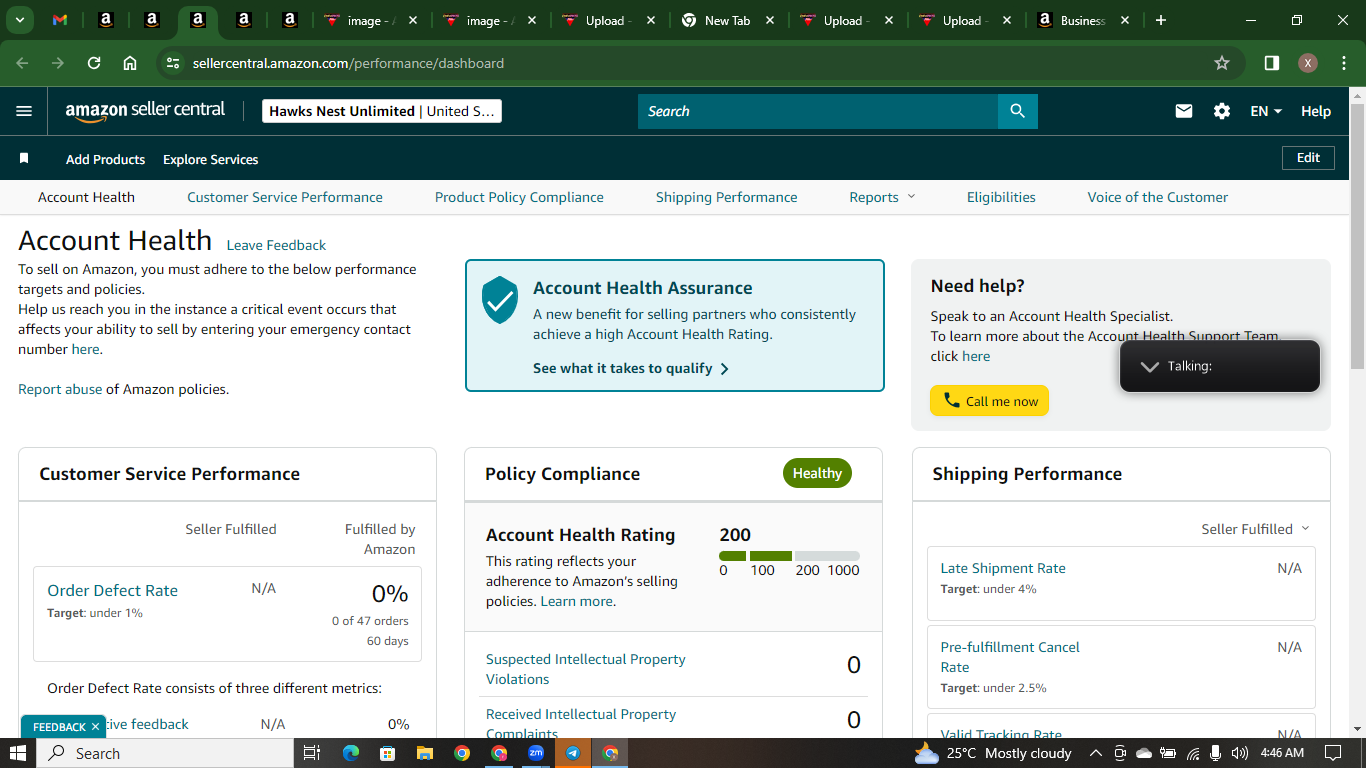
Task: Click the search magnifier button
Action: (1018, 111)
